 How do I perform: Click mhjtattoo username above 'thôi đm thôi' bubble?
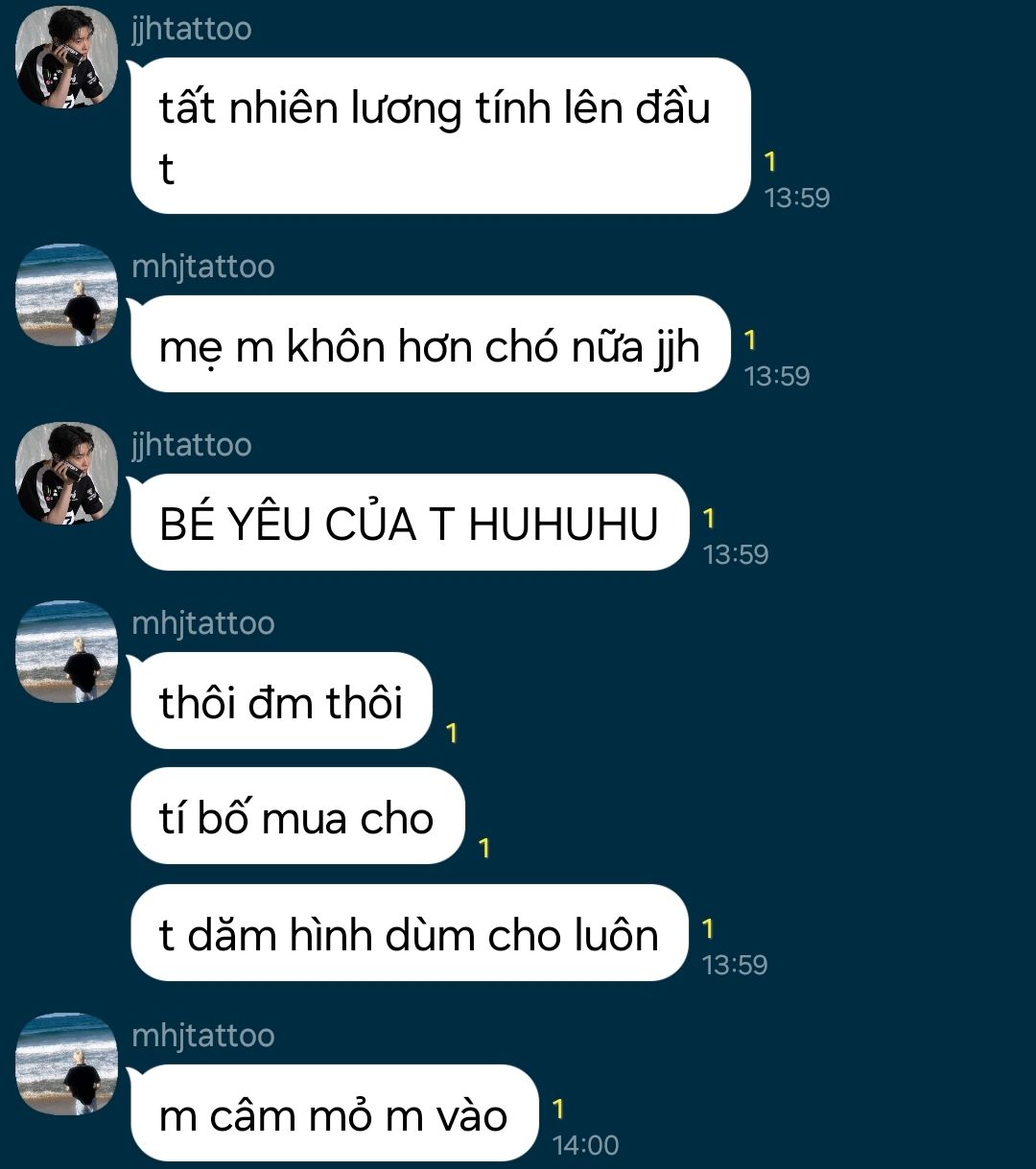tap(203, 623)
